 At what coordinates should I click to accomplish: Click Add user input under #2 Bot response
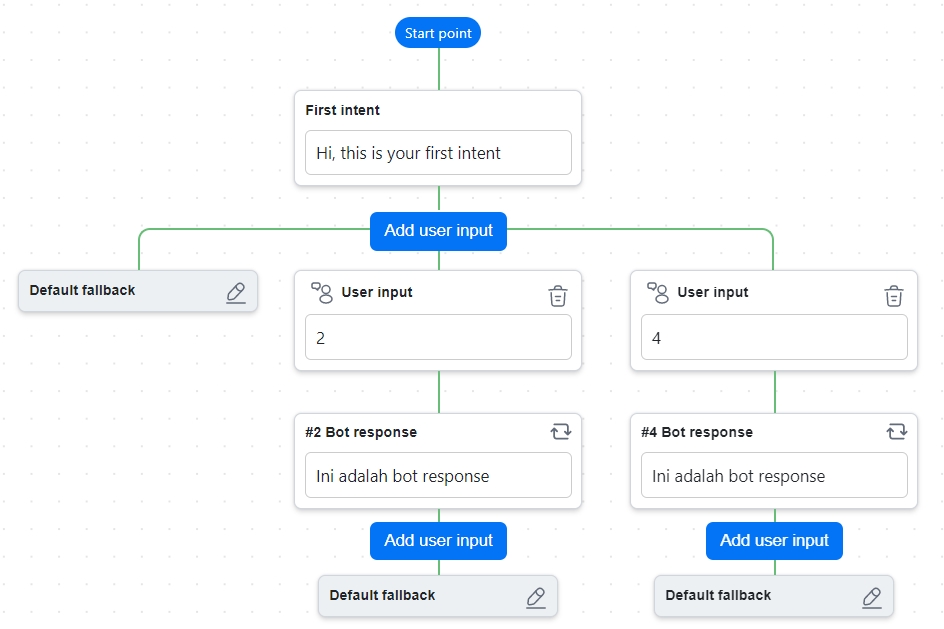click(437, 540)
